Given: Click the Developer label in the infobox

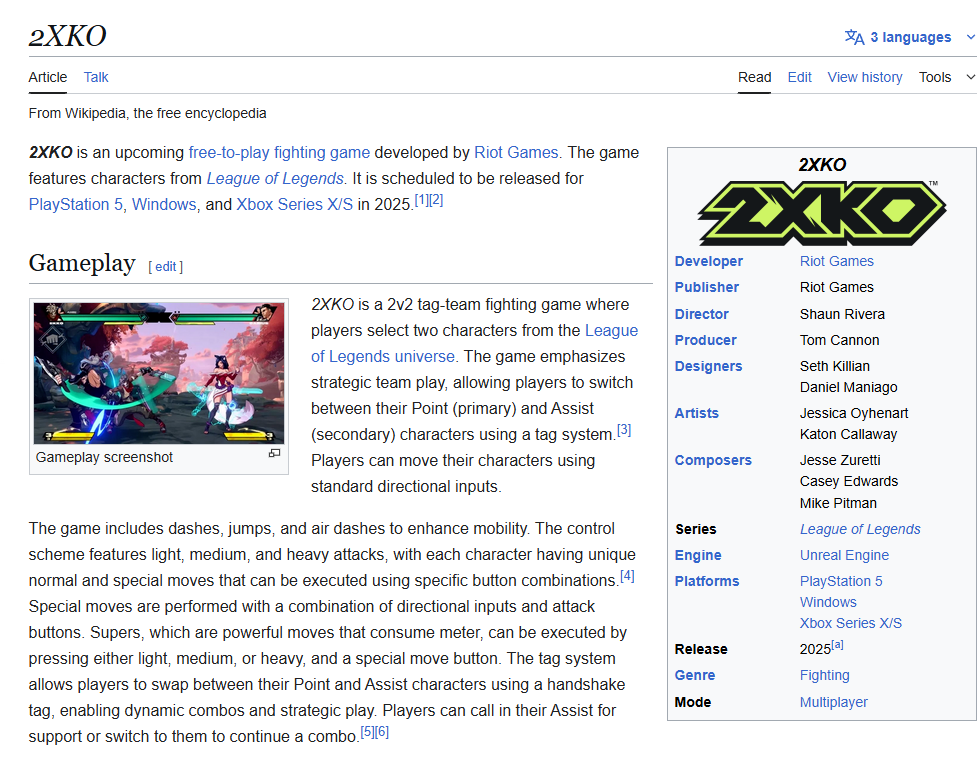Looking at the screenshot, I should click(x=709, y=262).
